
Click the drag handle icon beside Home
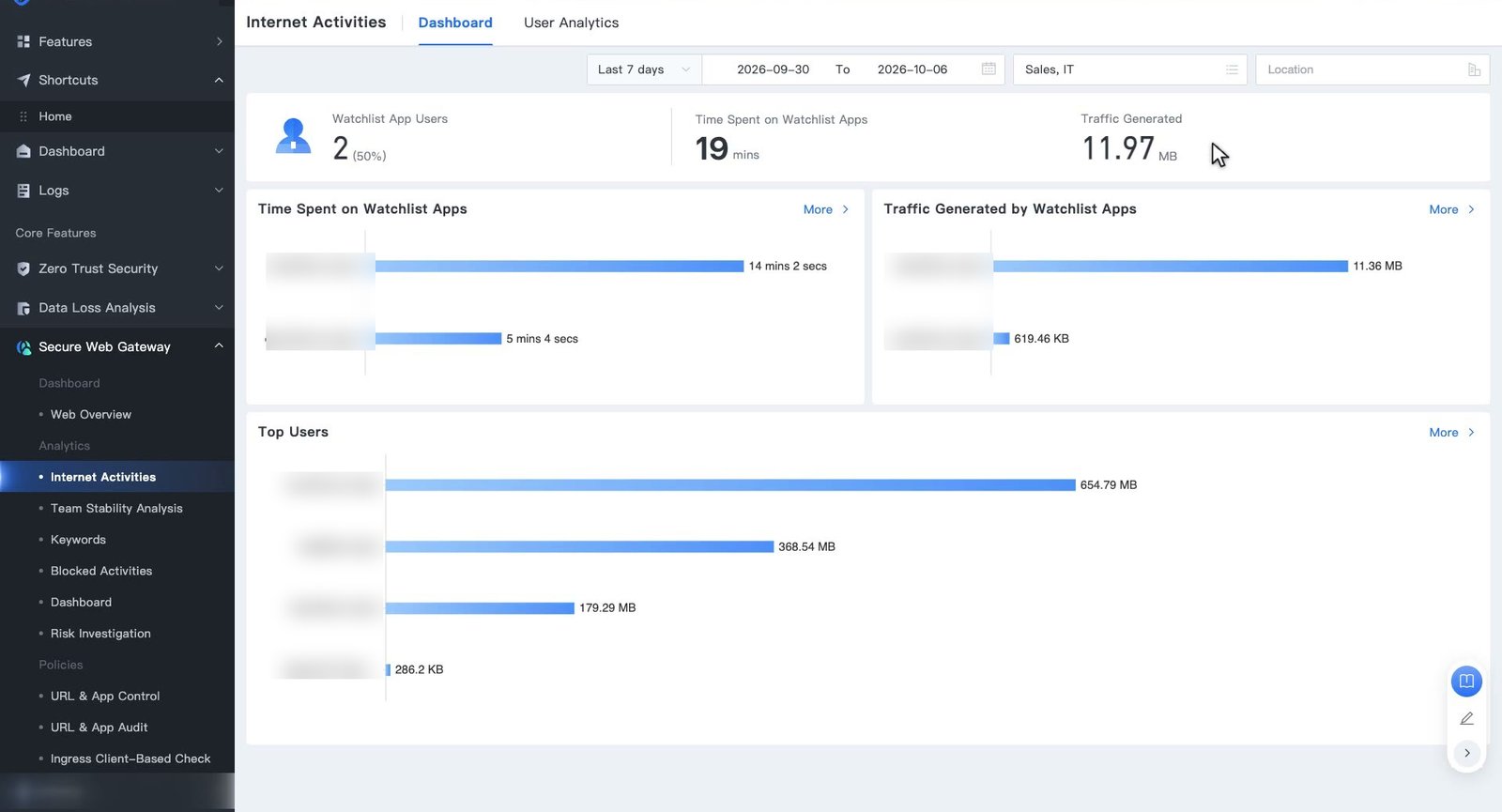point(23,116)
